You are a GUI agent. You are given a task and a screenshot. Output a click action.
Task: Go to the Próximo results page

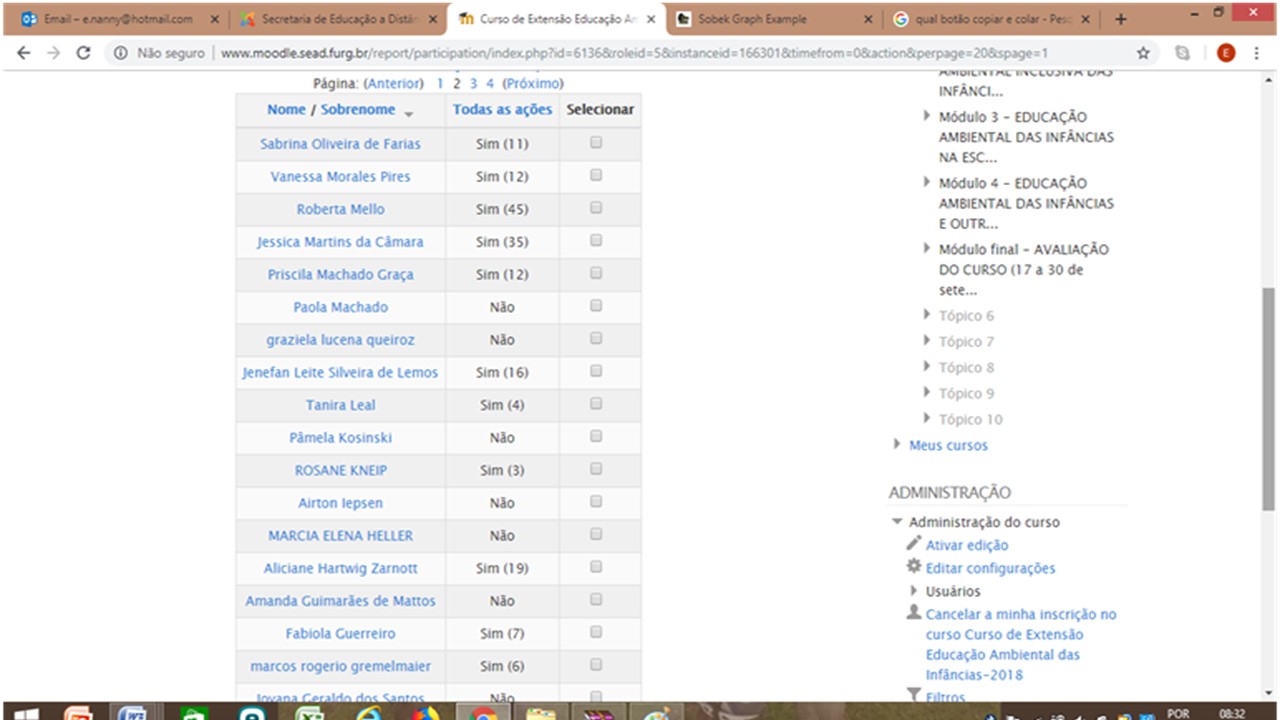[x=532, y=84]
